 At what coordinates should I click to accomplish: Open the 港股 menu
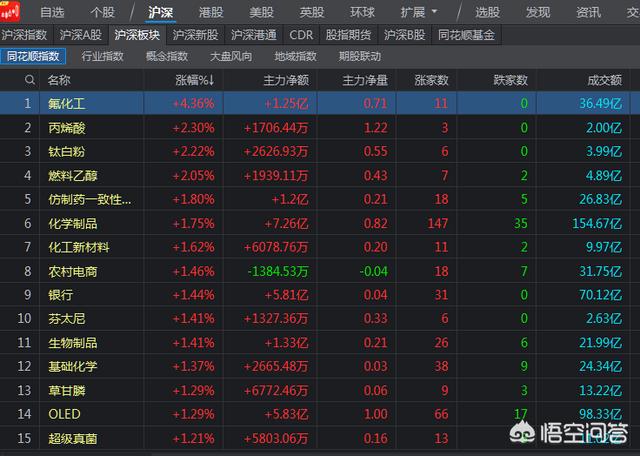[x=211, y=12]
